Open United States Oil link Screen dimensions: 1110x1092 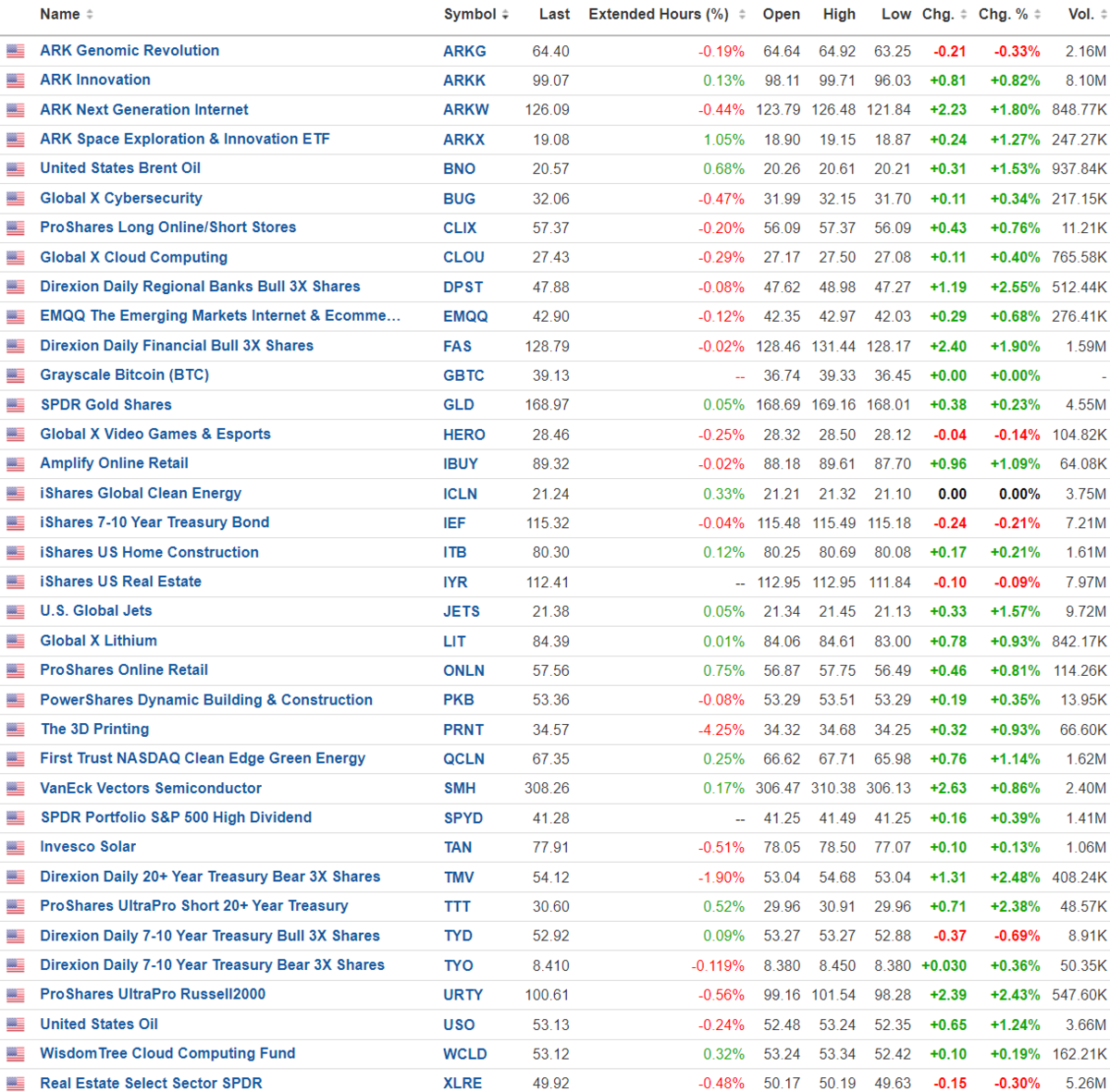click(x=99, y=1025)
